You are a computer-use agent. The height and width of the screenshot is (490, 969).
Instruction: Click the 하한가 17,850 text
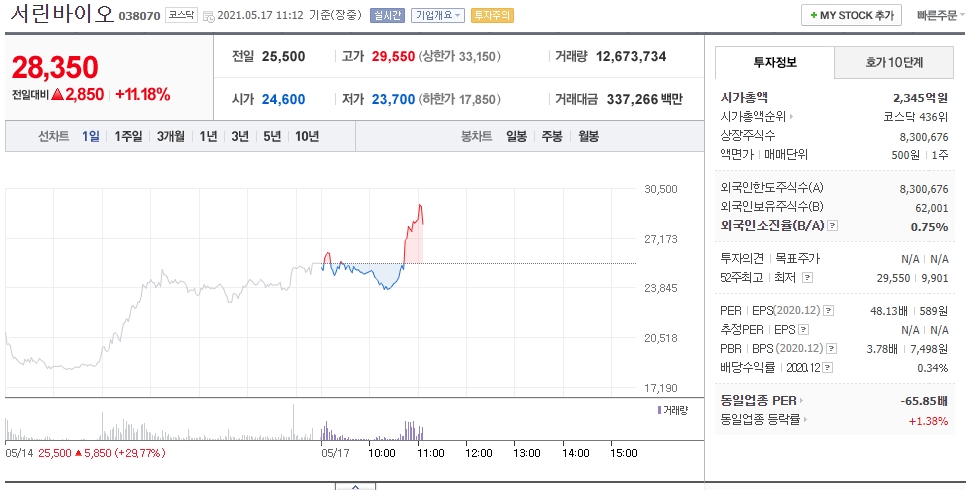click(459, 99)
